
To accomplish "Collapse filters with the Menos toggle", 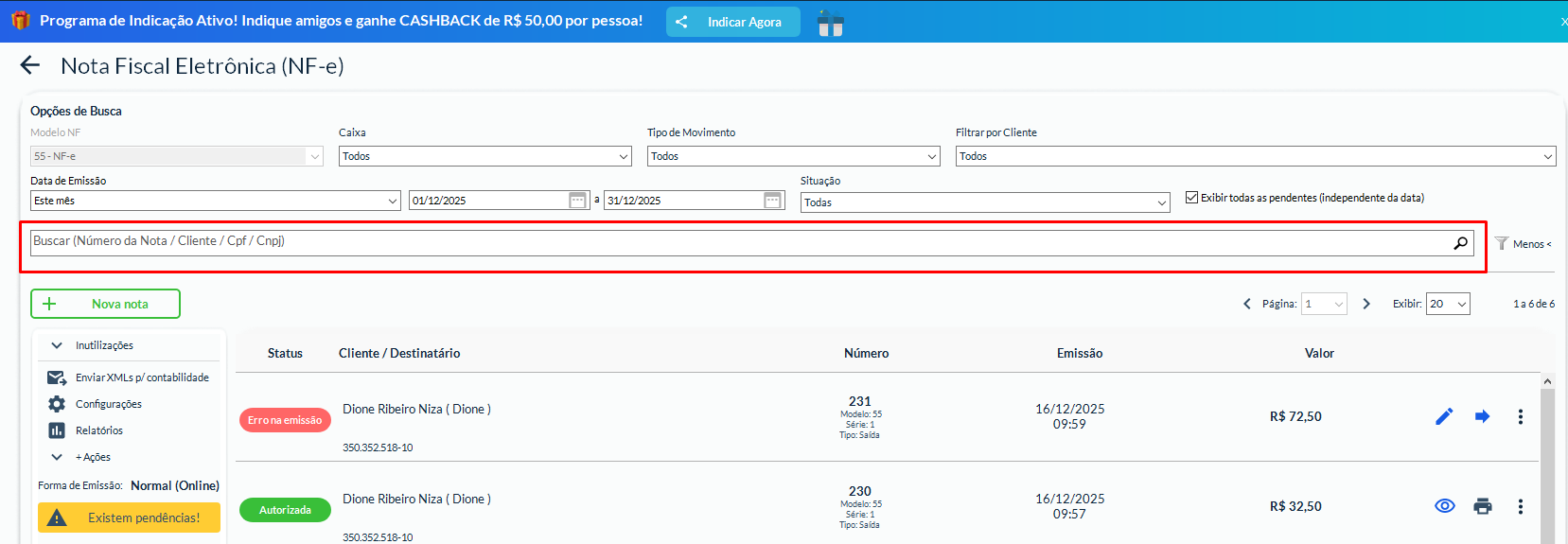I will 1524,244.
